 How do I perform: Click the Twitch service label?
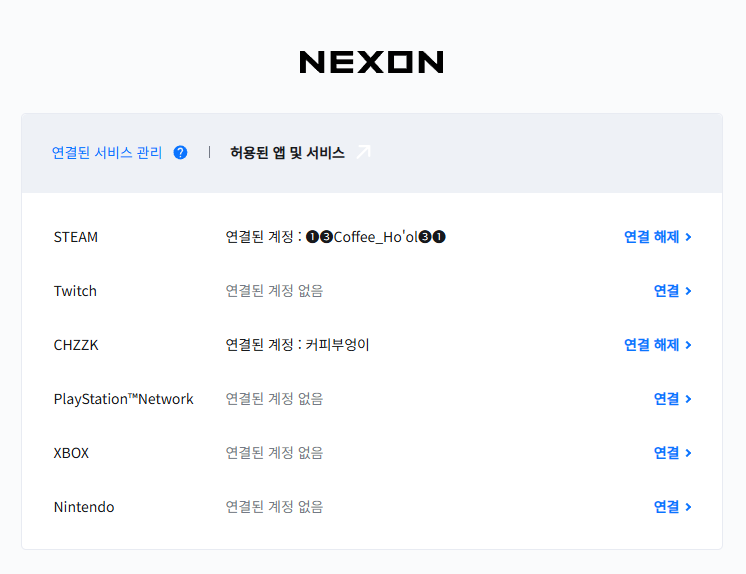tap(75, 291)
